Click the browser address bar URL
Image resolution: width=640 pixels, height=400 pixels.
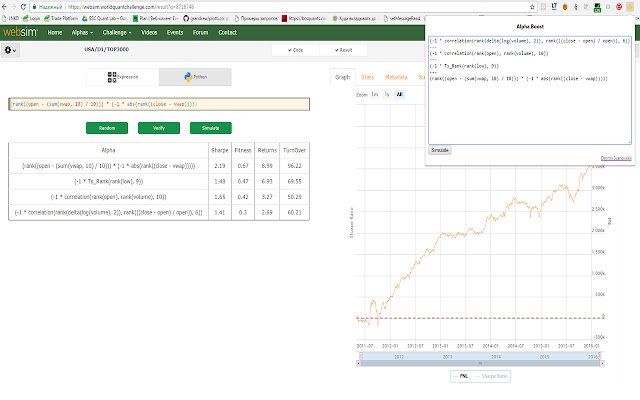coord(131,7)
